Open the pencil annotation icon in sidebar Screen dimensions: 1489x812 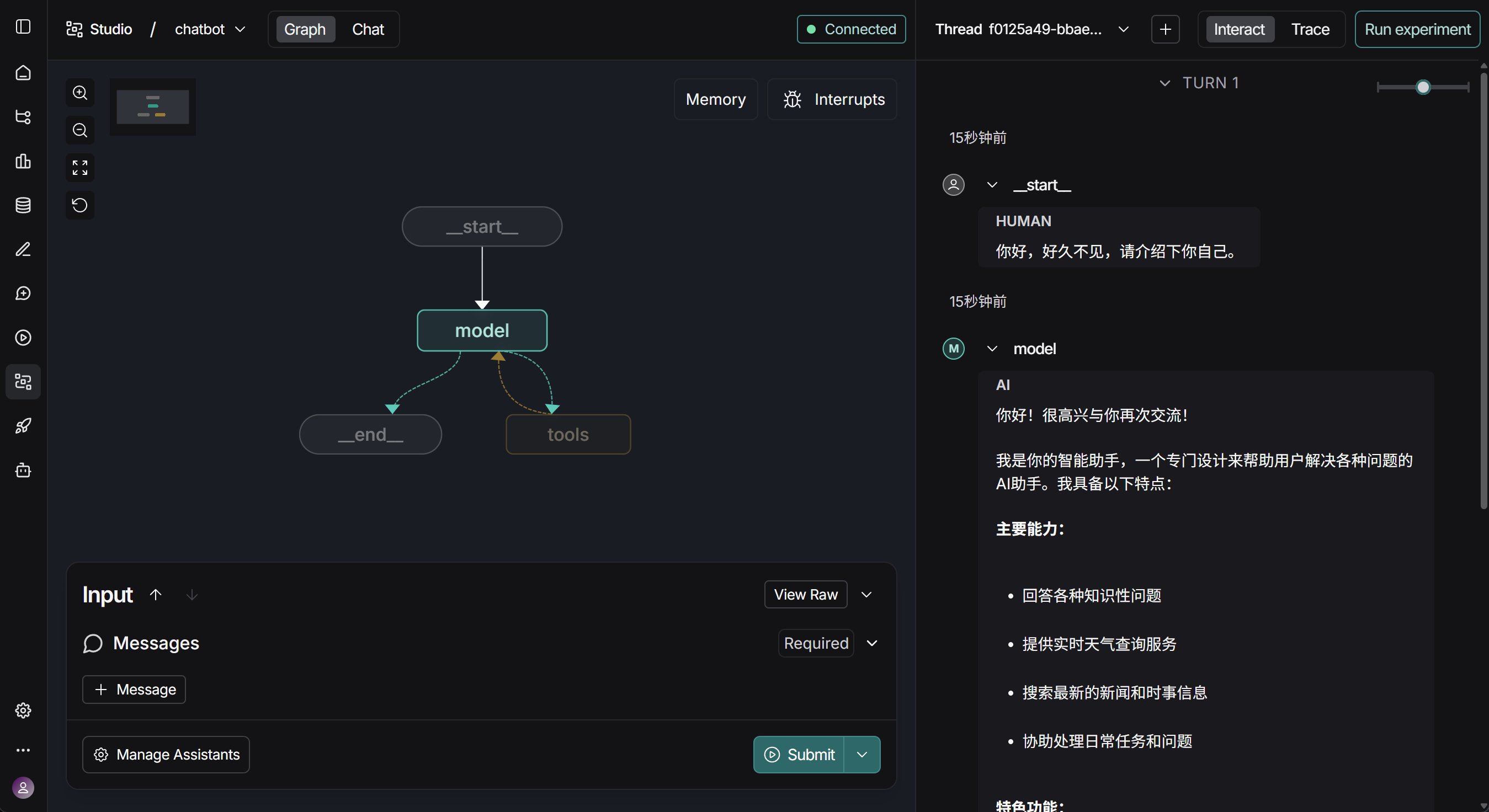pos(23,249)
